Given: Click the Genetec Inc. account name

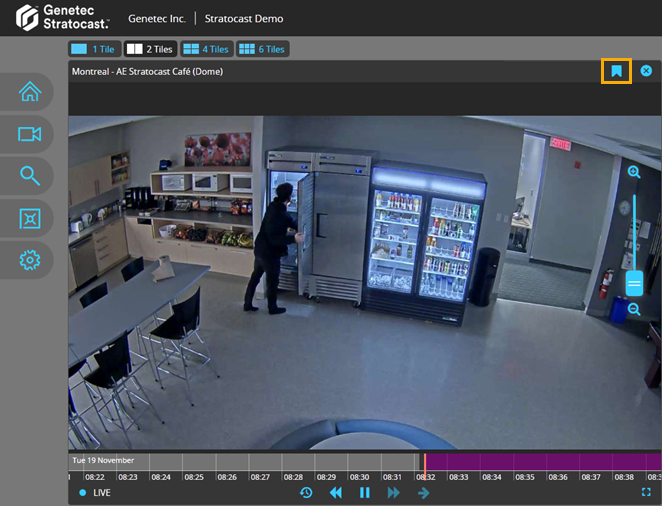Looking at the screenshot, I should (x=157, y=19).
